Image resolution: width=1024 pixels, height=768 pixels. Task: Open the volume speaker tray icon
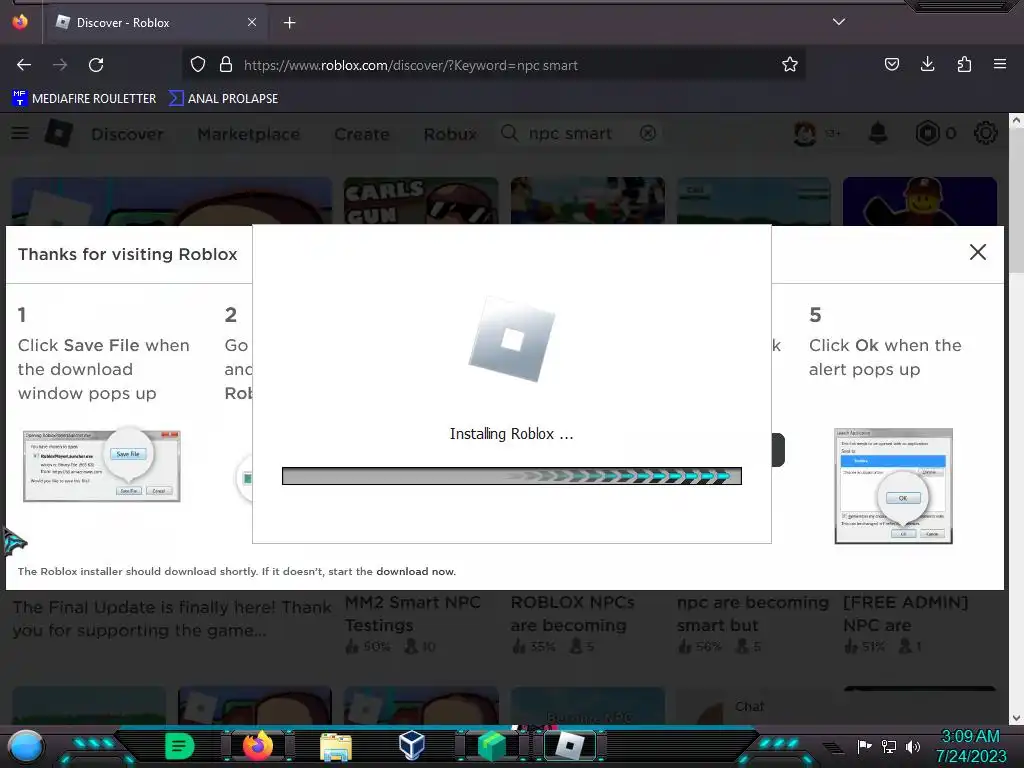pos(913,746)
